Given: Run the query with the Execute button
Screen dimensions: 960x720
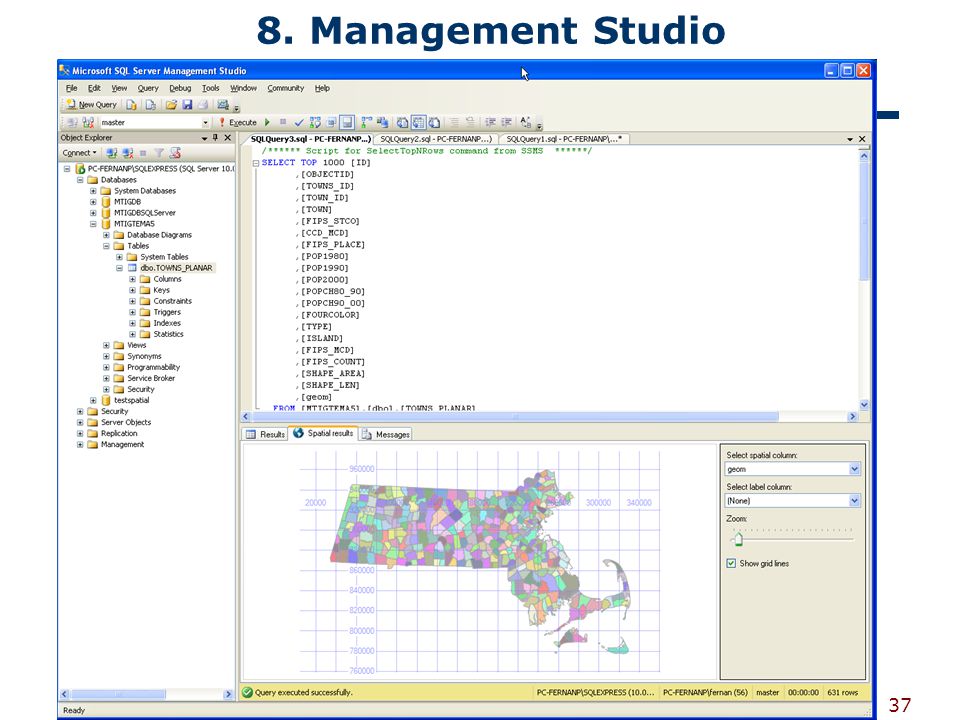Looking at the screenshot, I should click(238, 122).
